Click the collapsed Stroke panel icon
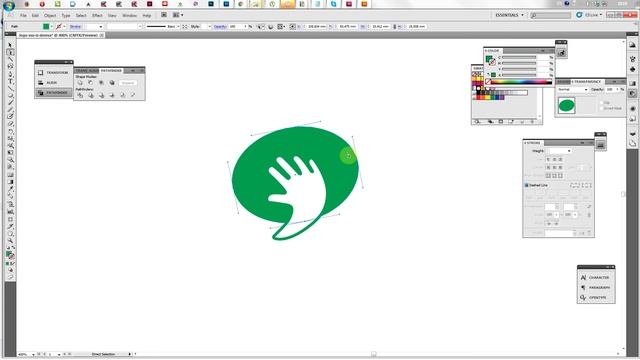The image size is (640, 360). tap(600, 145)
